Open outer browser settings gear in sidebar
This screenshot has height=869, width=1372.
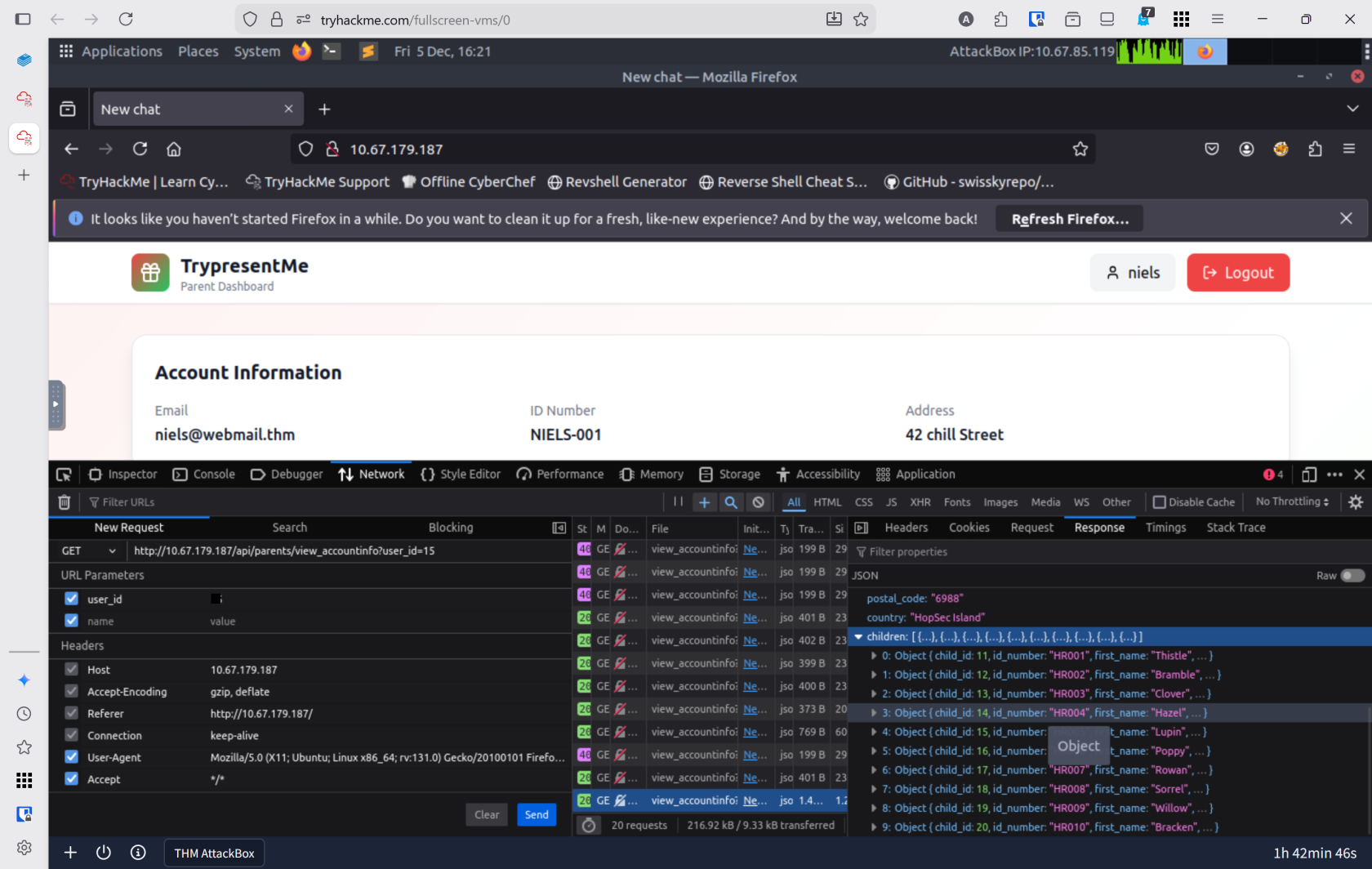24,848
